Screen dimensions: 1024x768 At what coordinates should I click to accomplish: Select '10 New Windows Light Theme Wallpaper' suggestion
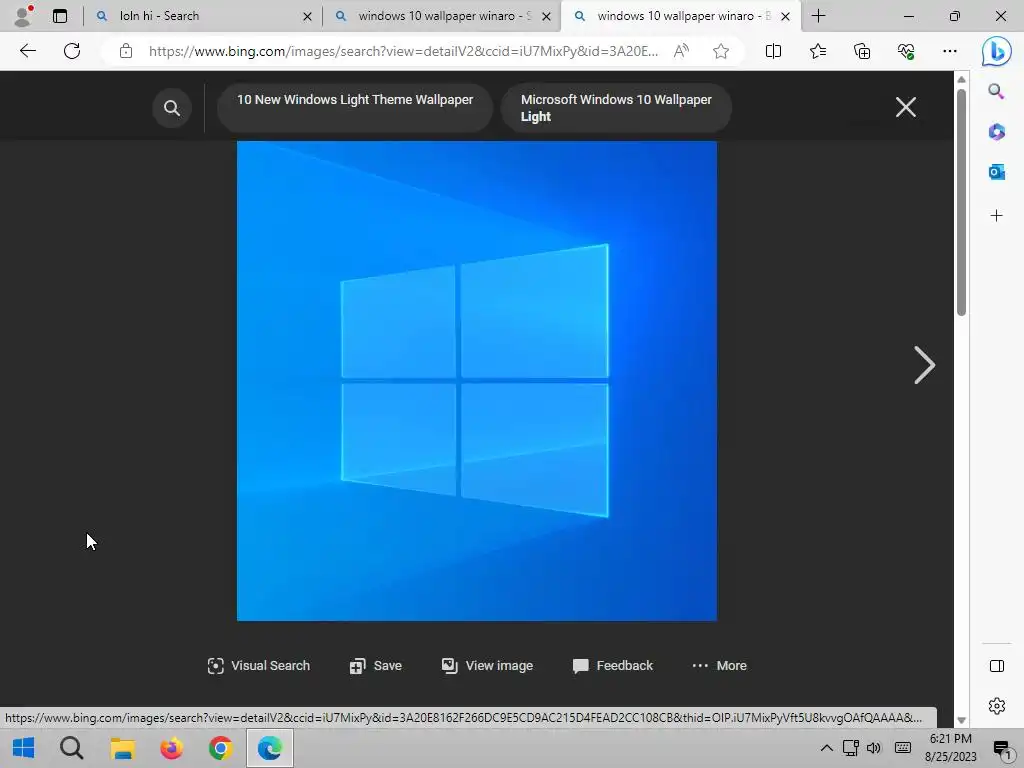pyautogui.click(x=355, y=108)
